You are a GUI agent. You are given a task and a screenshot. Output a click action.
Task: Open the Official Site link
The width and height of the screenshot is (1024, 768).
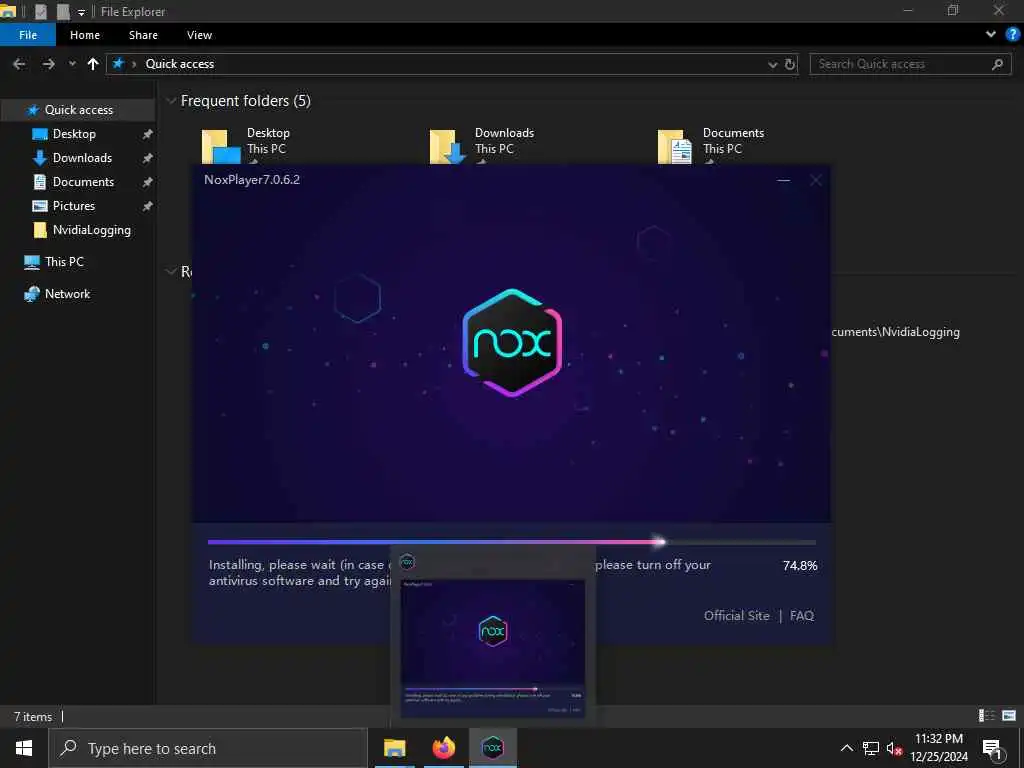(737, 616)
